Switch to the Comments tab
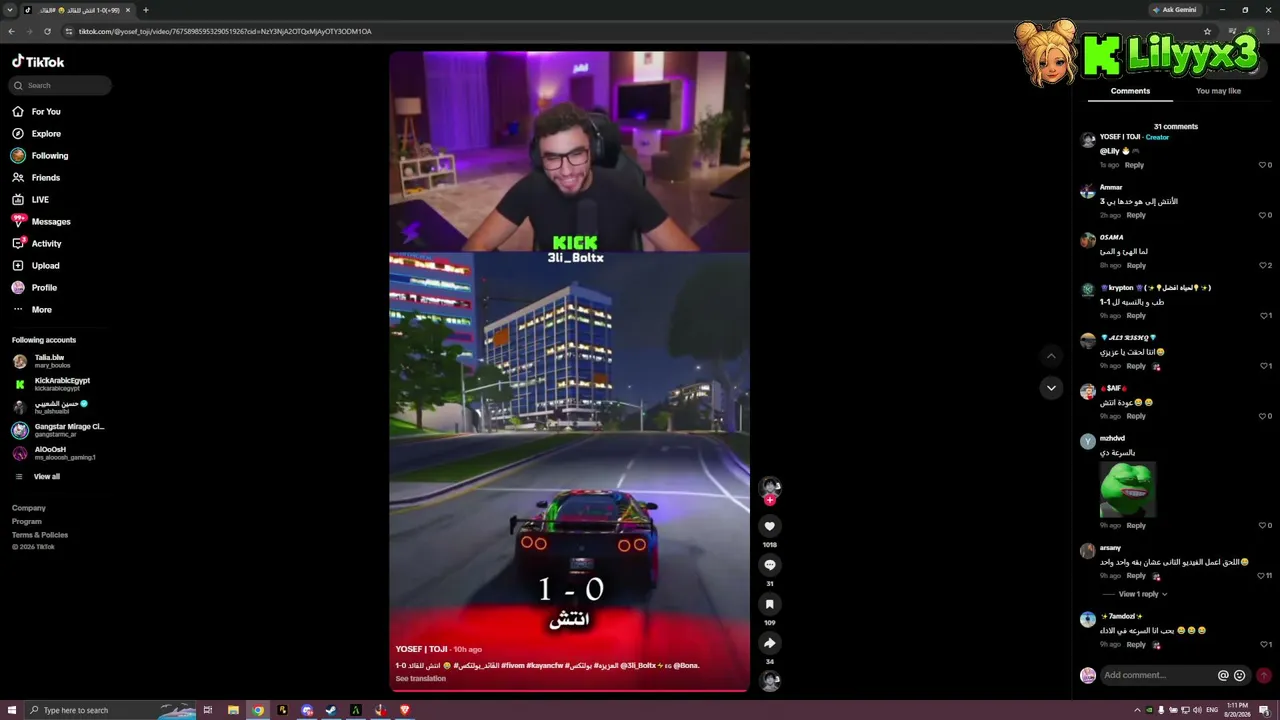 (1130, 91)
